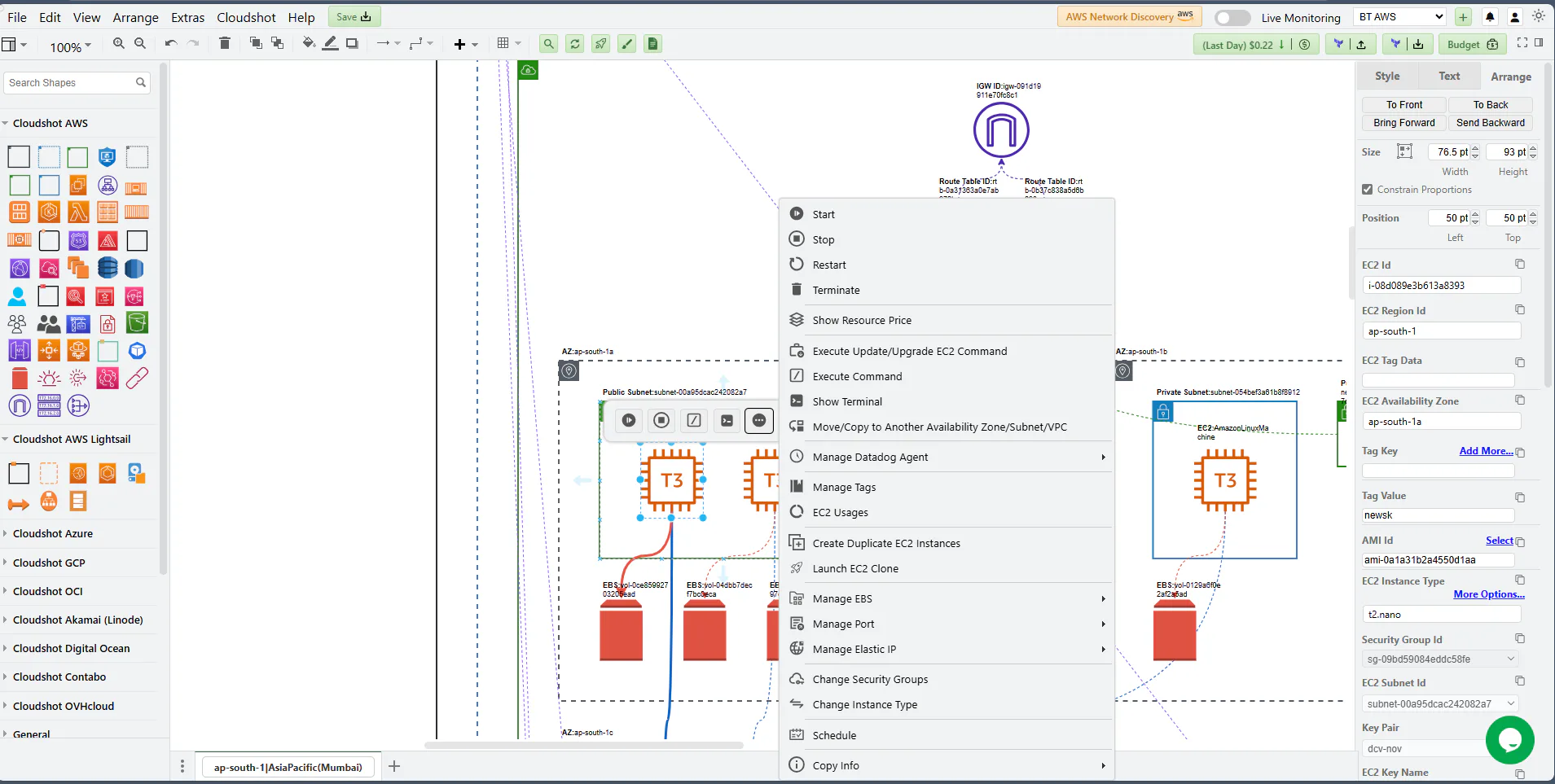Click the fill color bucket icon
The width and height of the screenshot is (1555, 784).
tap(309, 43)
